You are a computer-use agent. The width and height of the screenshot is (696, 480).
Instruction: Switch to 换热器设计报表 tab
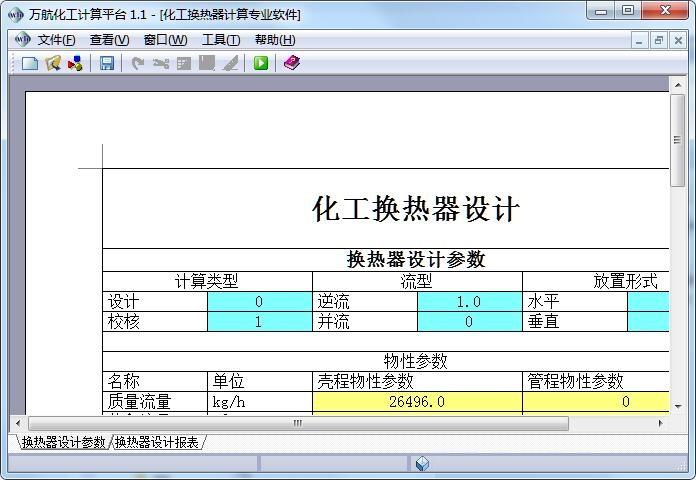point(157,442)
